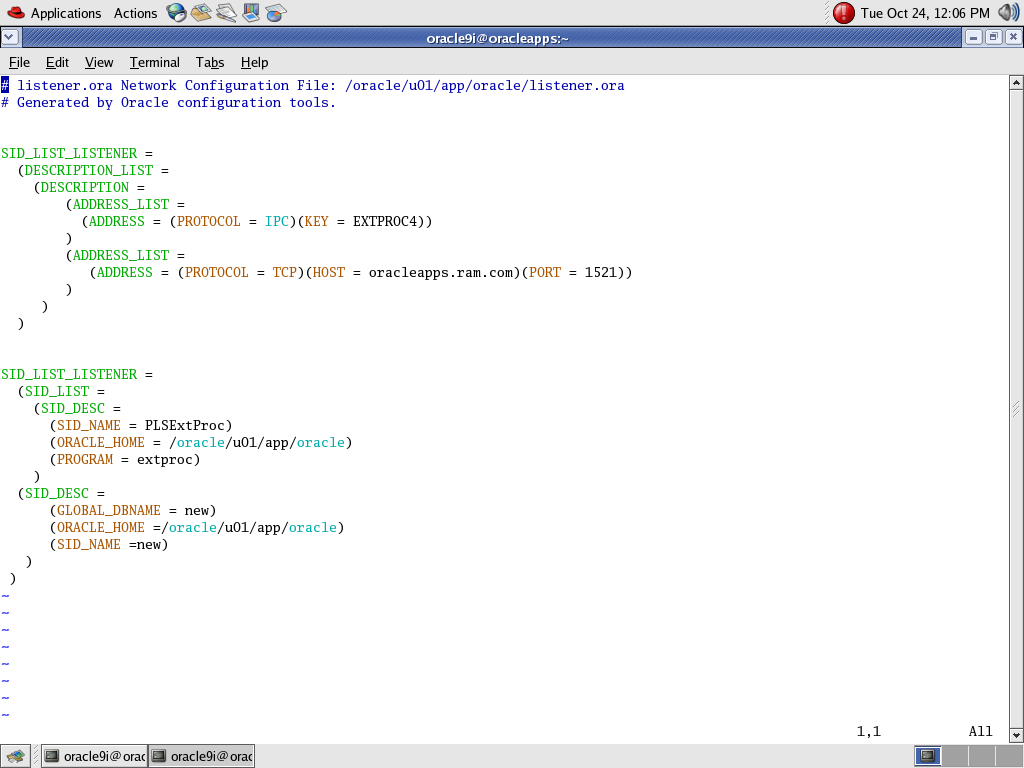This screenshot has height=768, width=1024.
Task: Click the '(SID_LIST =' line
Action: point(61,391)
